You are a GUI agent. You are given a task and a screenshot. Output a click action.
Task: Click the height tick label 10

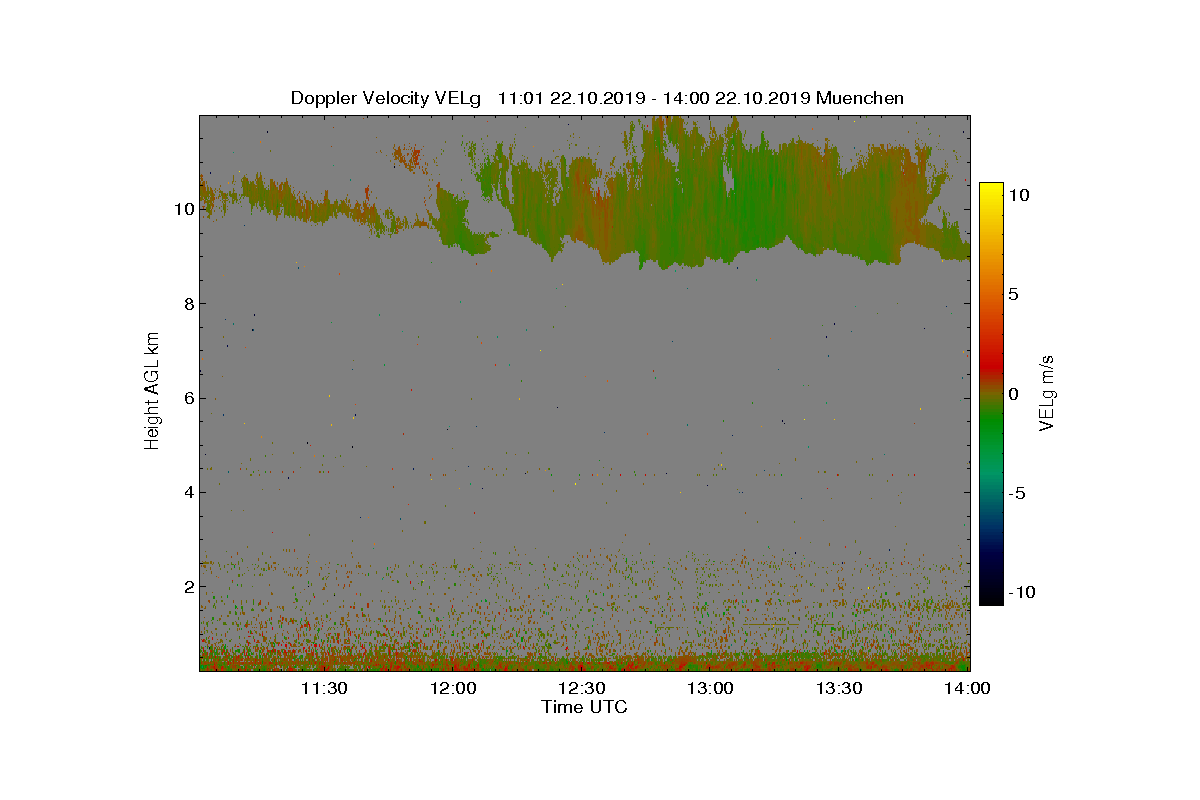183,209
